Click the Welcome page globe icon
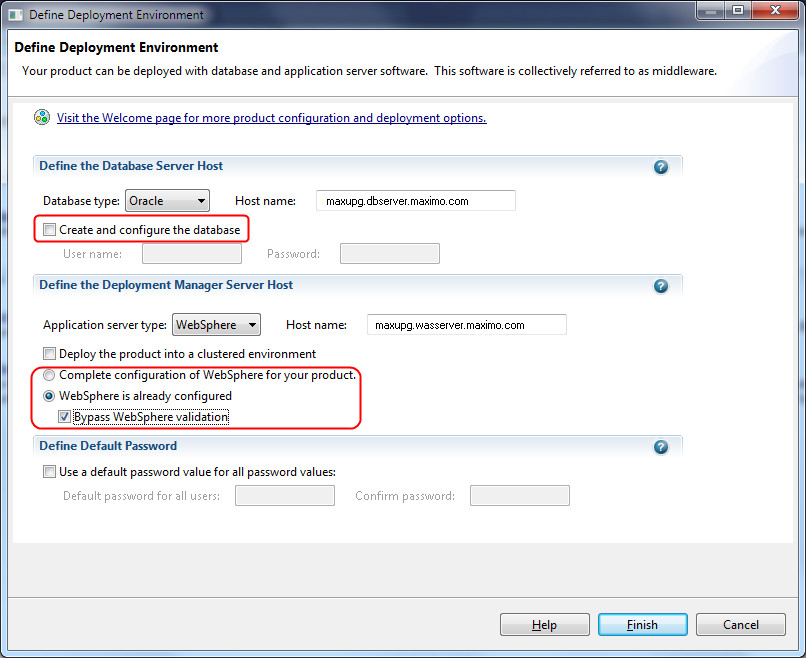This screenshot has height=658, width=806. tap(42, 118)
